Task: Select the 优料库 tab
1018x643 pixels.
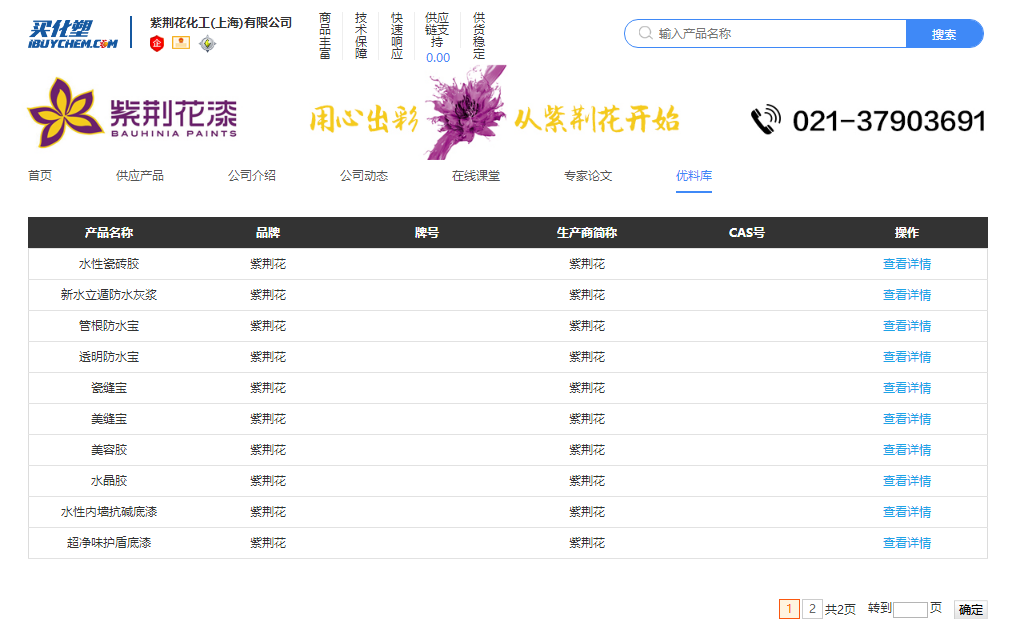Action: [x=694, y=175]
